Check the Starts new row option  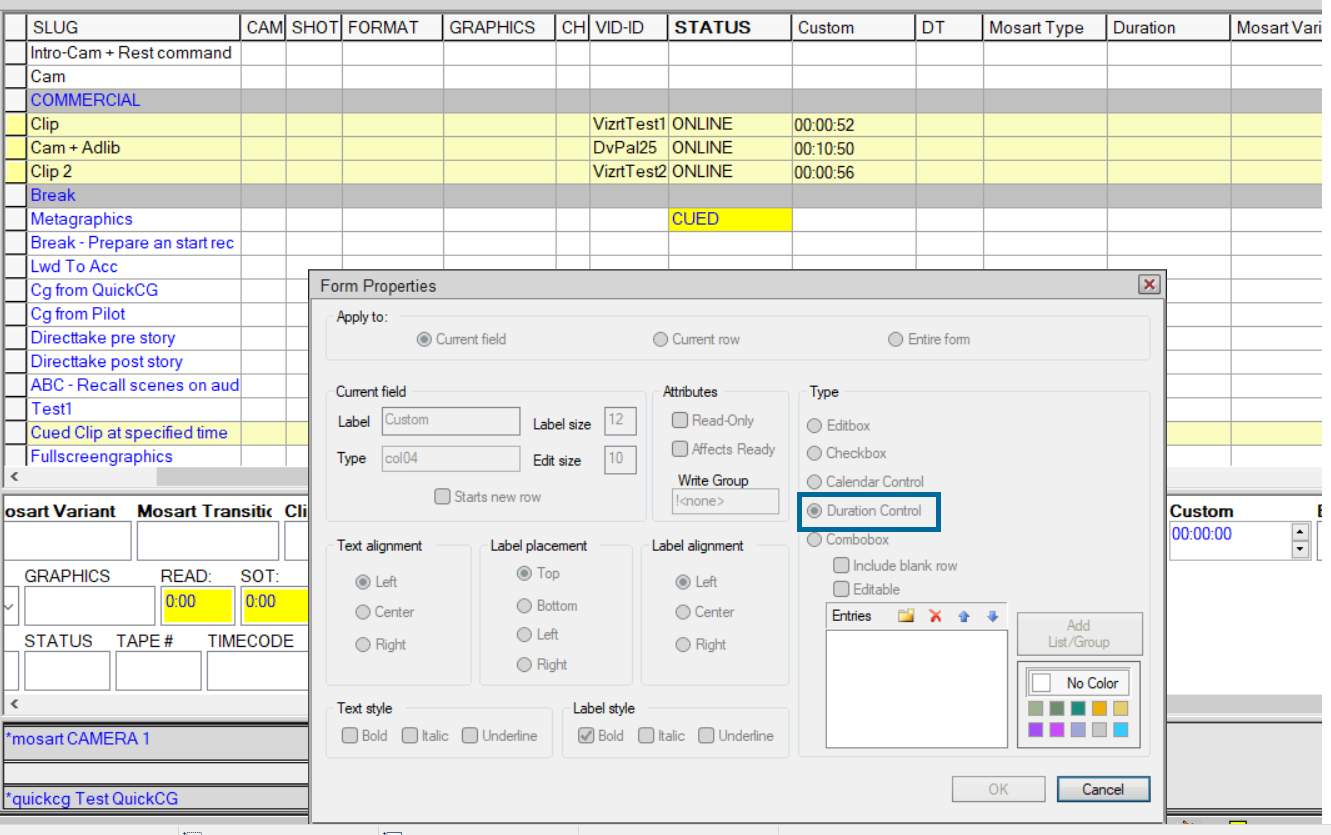point(442,497)
